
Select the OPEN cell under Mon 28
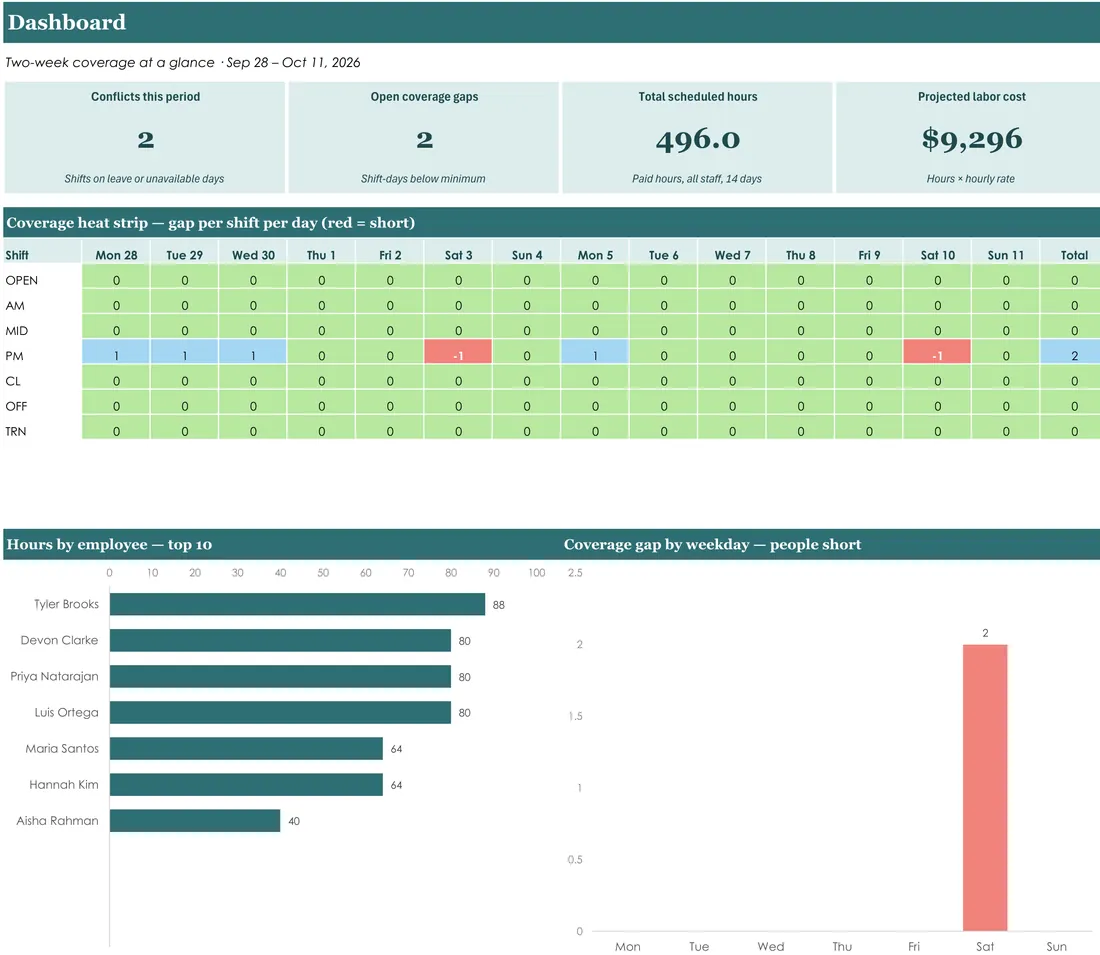[x=116, y=276]
